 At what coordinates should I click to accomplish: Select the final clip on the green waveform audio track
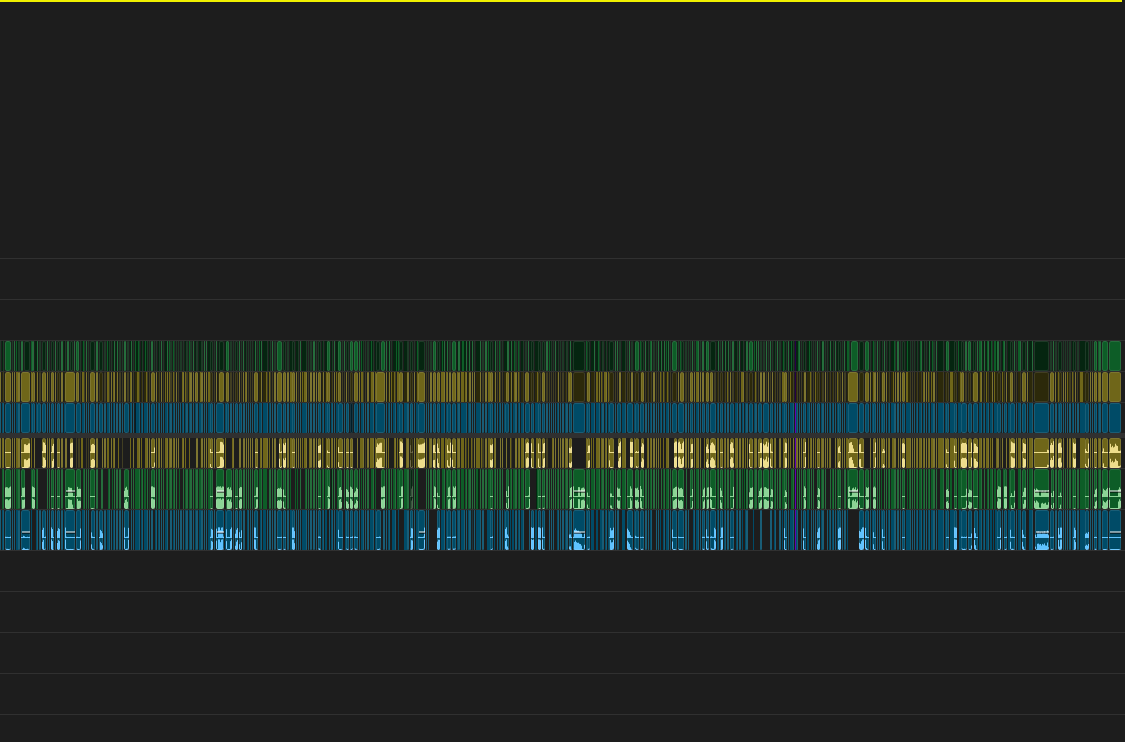1115,489
